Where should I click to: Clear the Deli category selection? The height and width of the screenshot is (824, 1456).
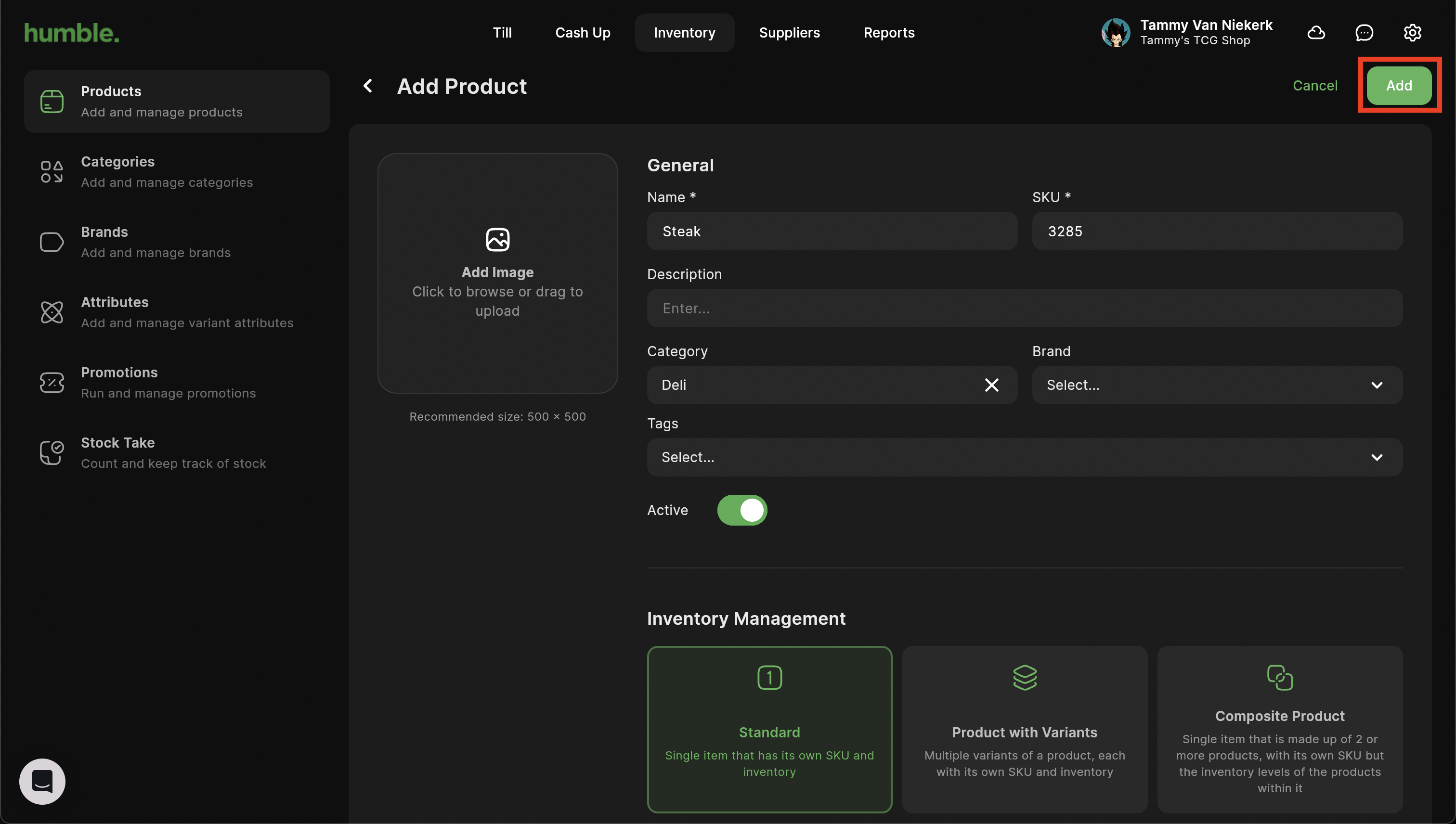[x=991, y=385]
